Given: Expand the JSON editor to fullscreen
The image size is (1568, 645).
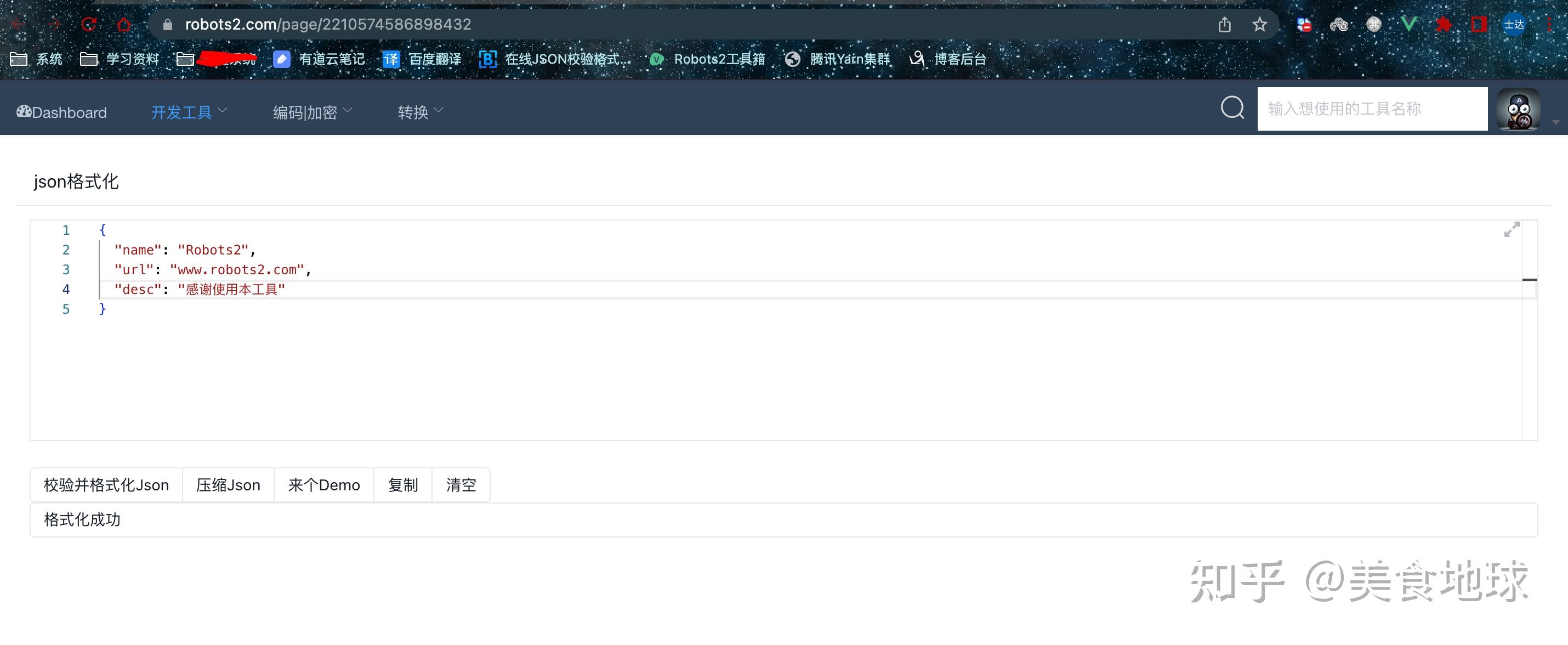Looking at the screenshot, I should [1512, 230].
